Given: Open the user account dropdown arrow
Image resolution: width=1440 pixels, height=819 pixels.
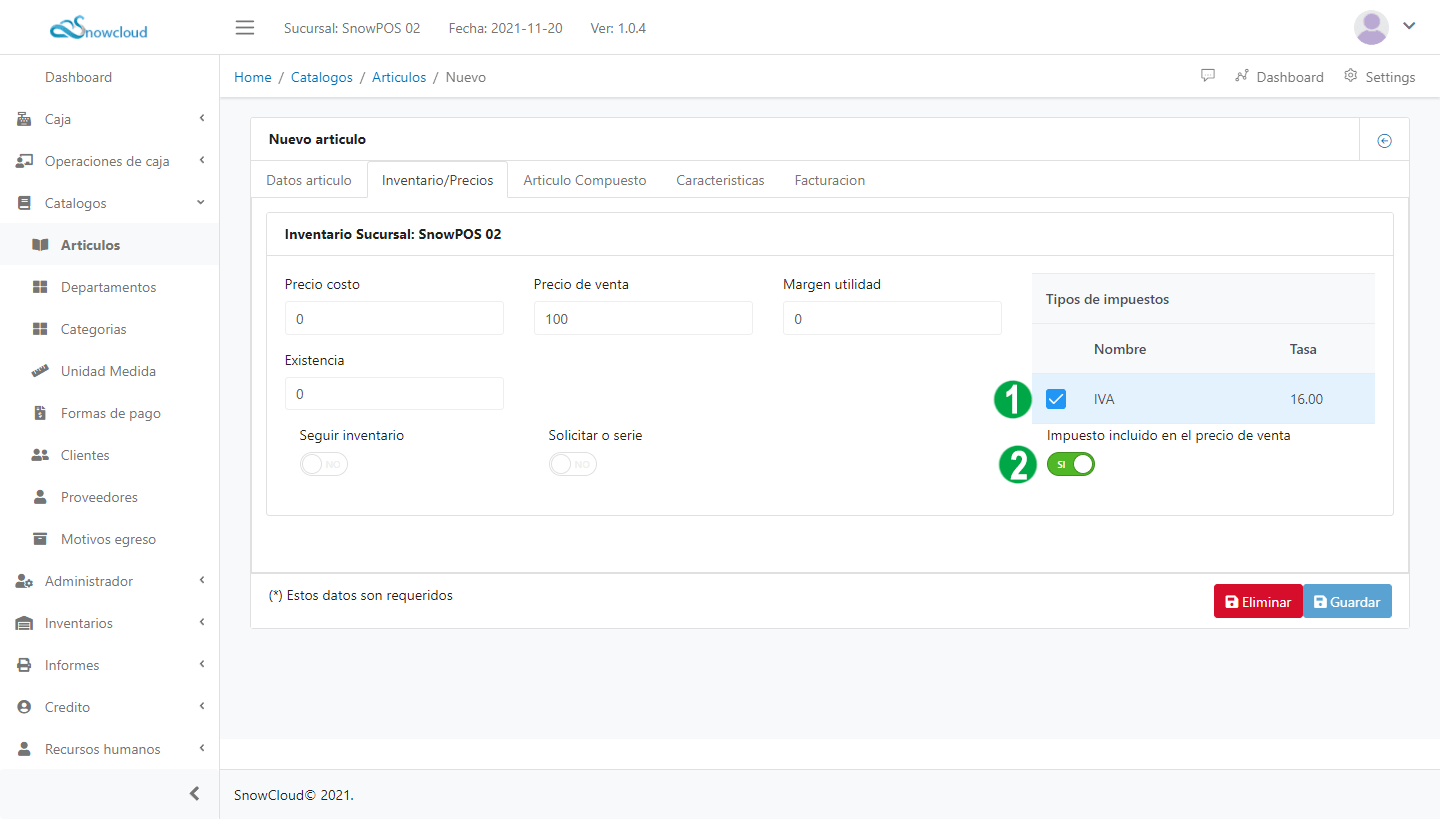Looking at the screenshot, I should [x=1409, y=27].
